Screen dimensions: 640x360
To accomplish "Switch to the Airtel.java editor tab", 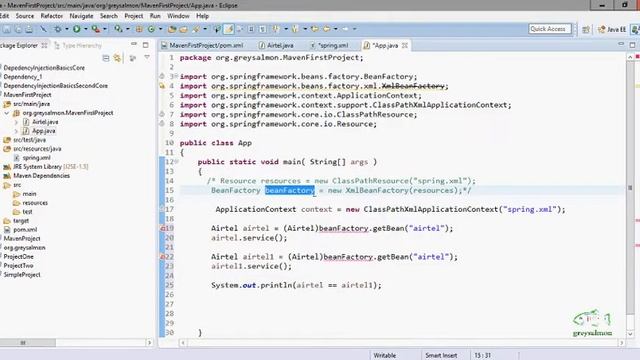I will (x=276, y=45).
